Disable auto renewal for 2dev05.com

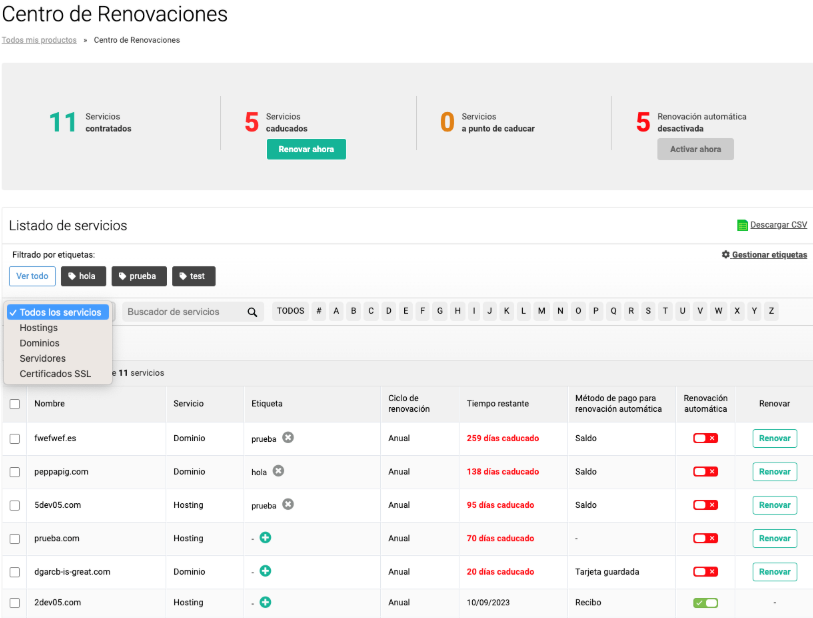(x=705, y=602)
